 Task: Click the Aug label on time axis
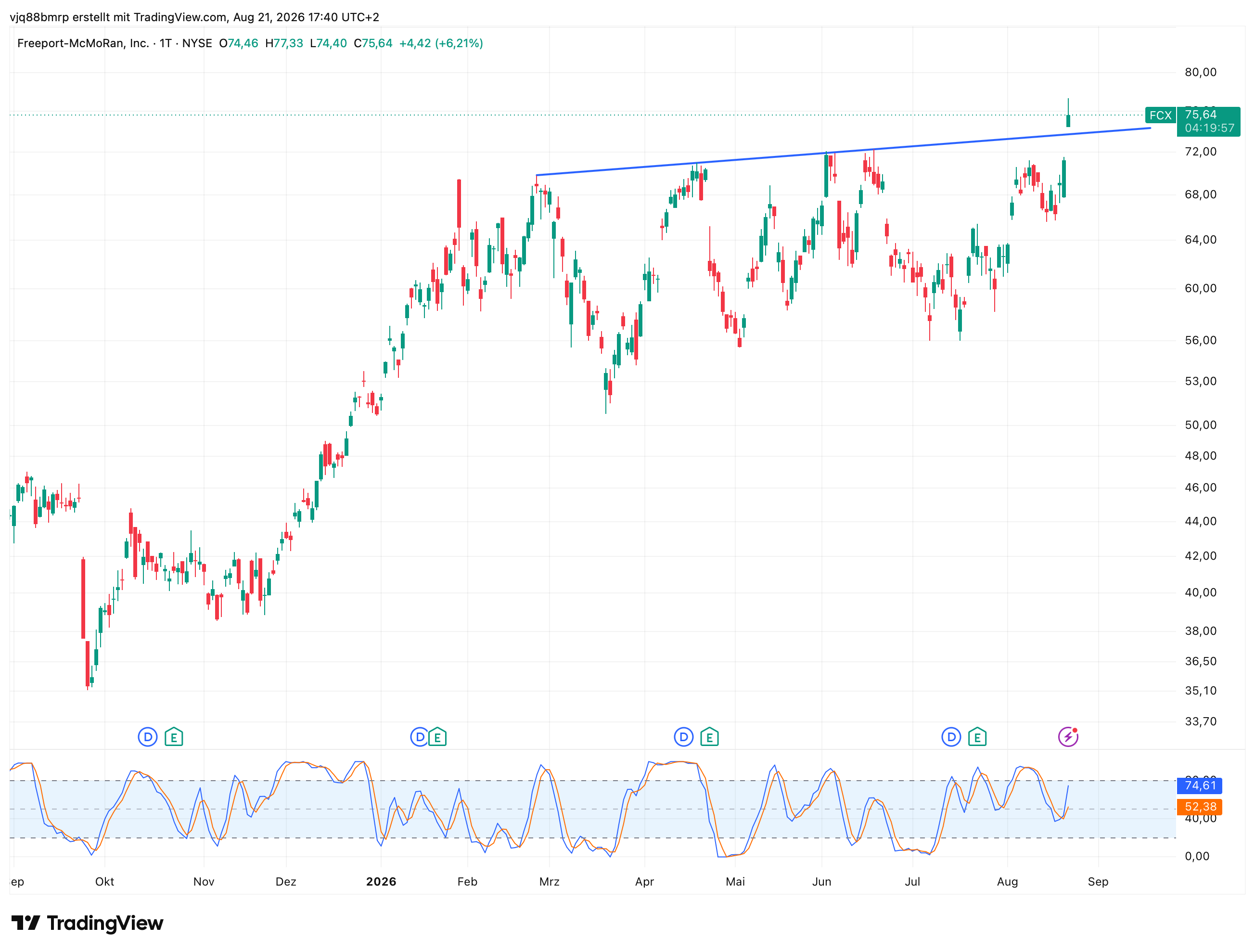[1008, 882]
